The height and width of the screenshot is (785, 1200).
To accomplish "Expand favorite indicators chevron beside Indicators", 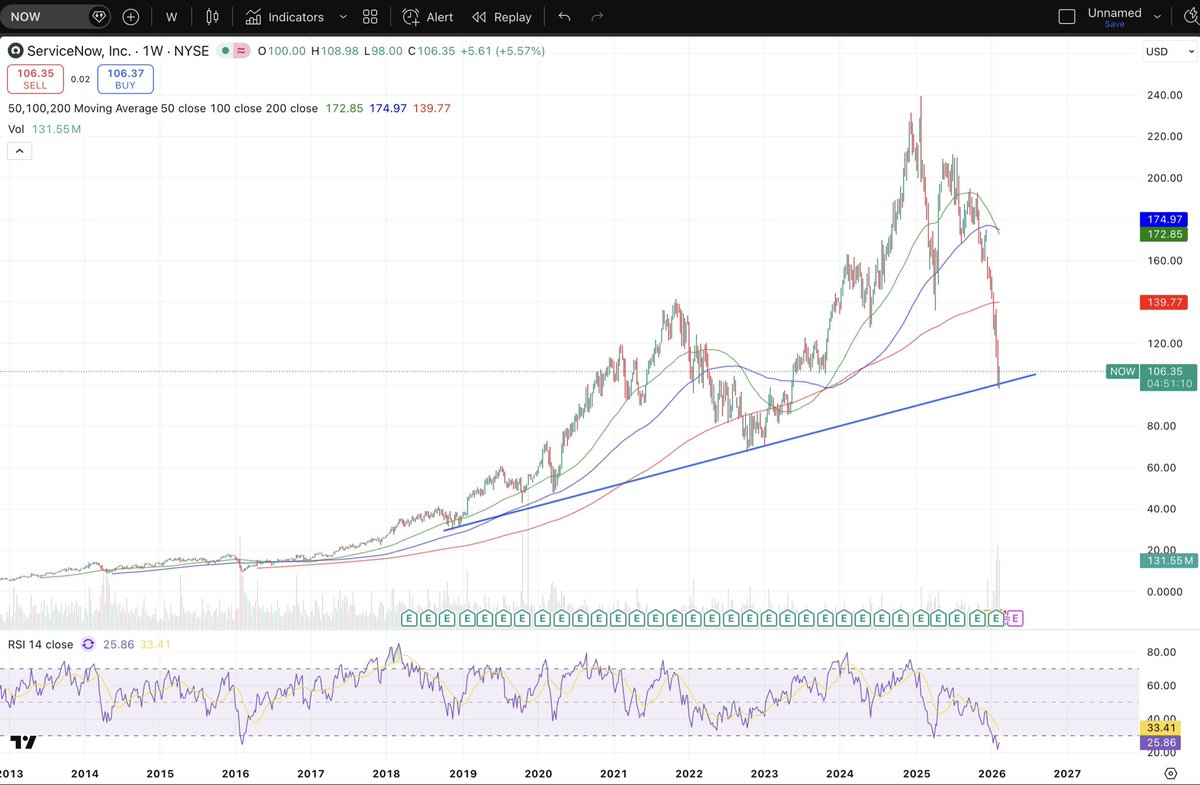I will point(343,17).
